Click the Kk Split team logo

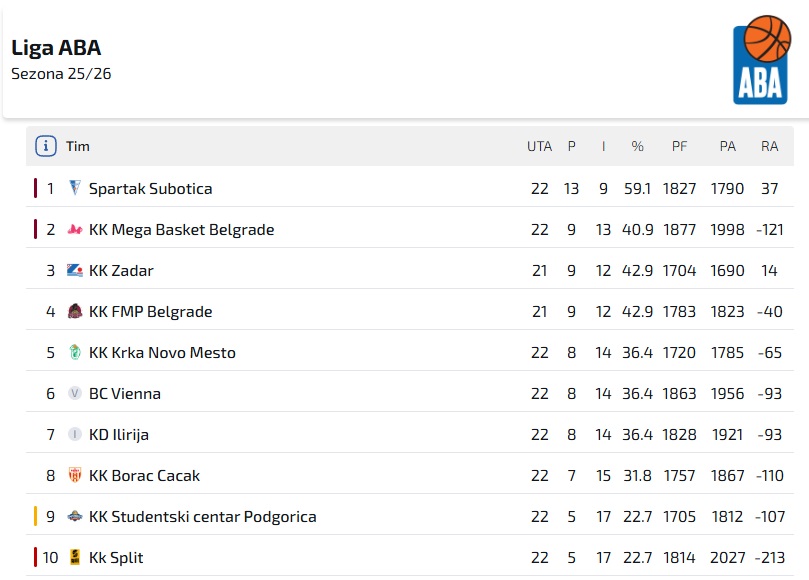click(x=75, y=557)
